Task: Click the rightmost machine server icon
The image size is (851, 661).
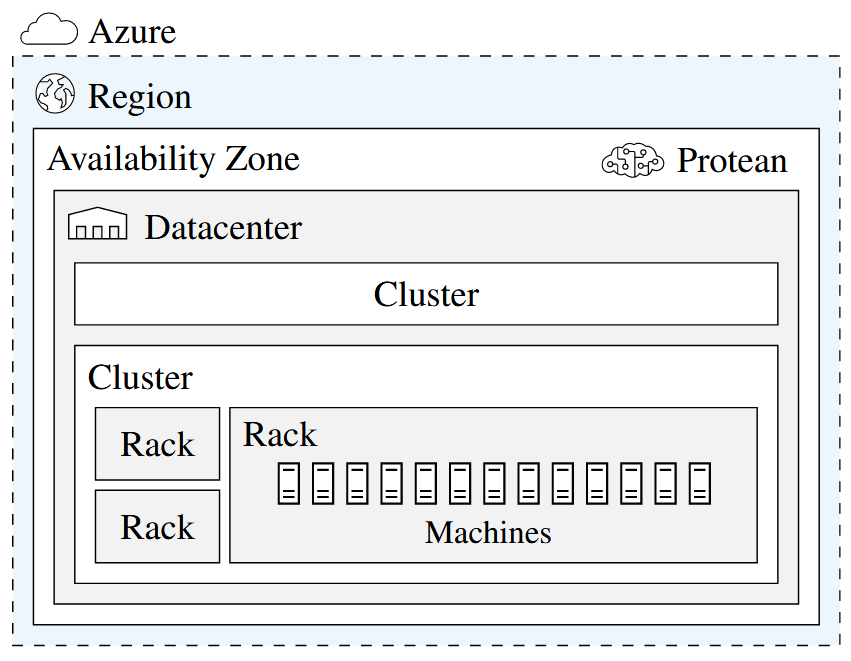Action: pos(700,484)
